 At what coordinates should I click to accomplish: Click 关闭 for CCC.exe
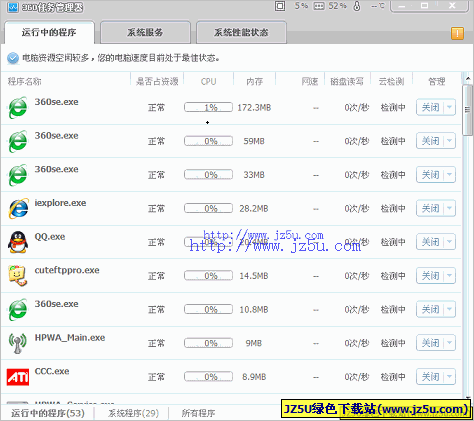tap(430, 377)
